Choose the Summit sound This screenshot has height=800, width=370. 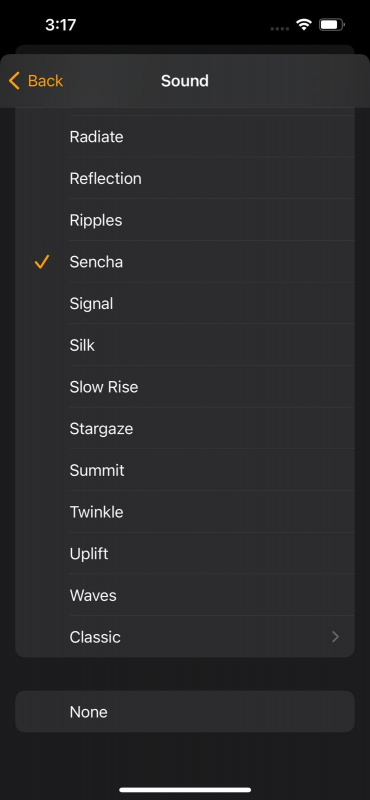(x=185, y=470)
